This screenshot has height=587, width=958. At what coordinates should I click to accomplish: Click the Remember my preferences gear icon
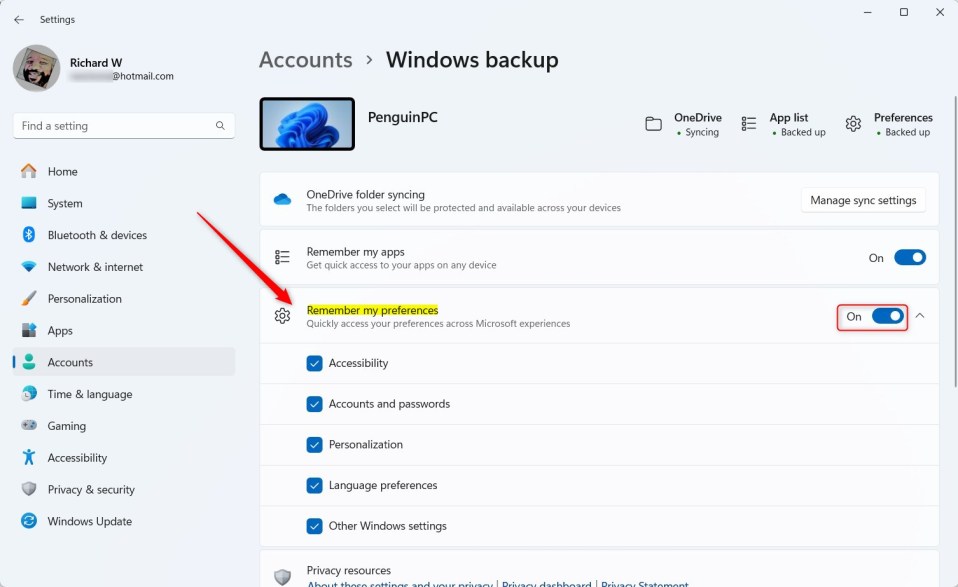pyautogui.click(x=282, y=316)
